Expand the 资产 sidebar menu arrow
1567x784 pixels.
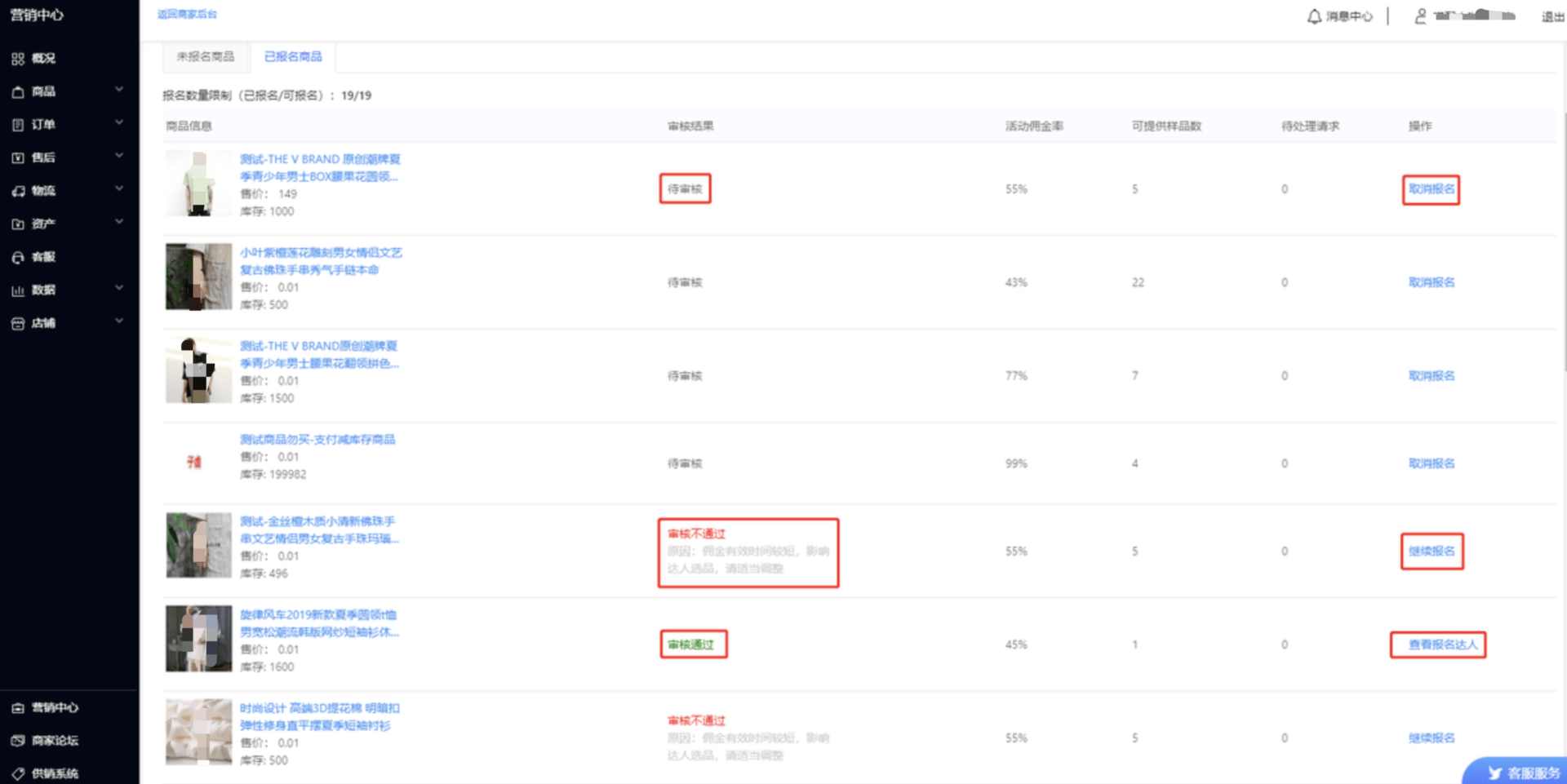[x=119, y=222]
